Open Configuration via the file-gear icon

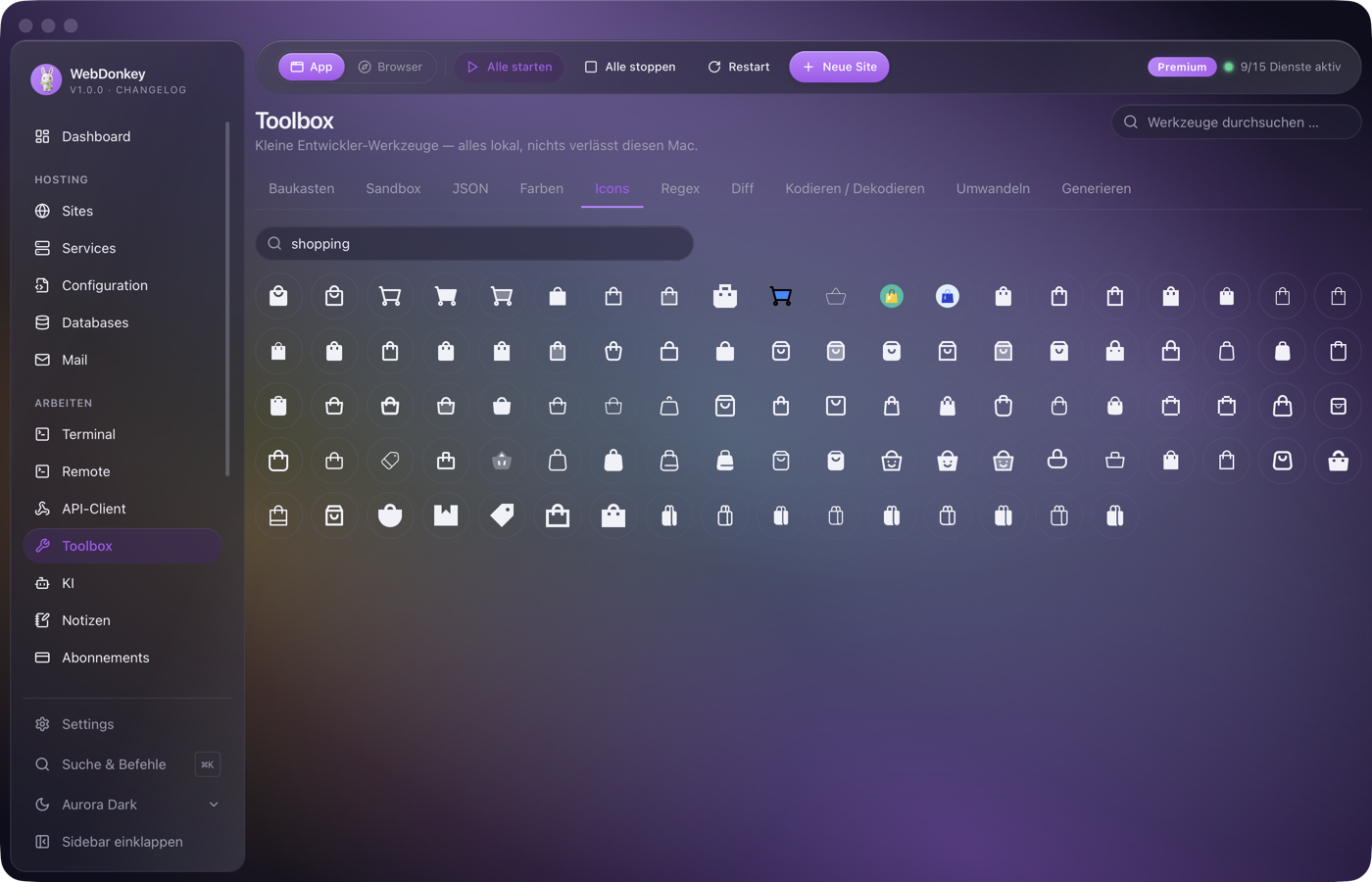[x=42, y=285]
